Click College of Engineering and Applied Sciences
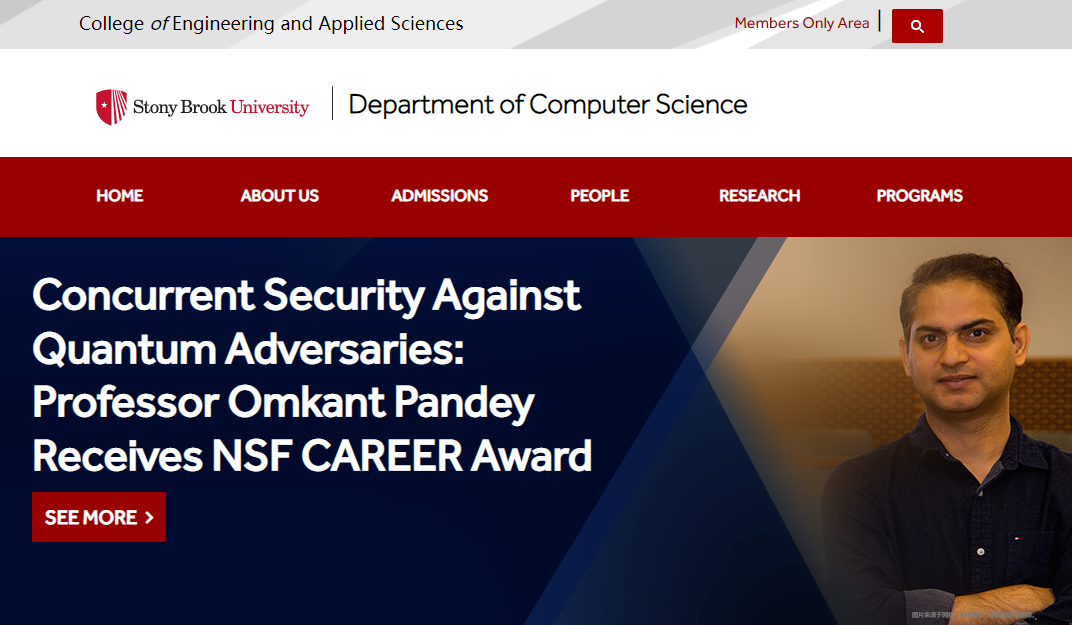The image size is (1072, 625). 271,23
